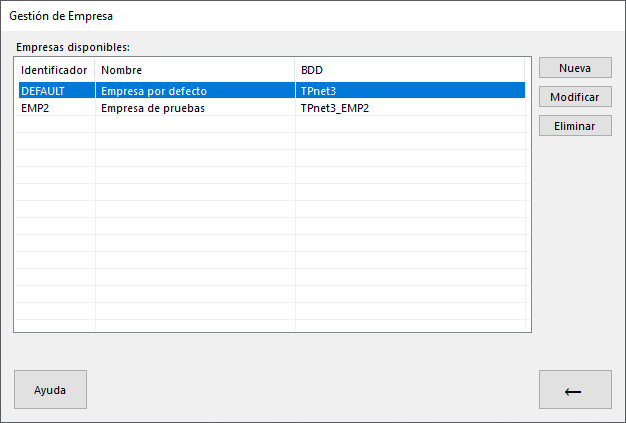Select the EMP2 identifier cell
This screenshot has width=626, height=423.
pyautogui.click(x=57, y=108)
